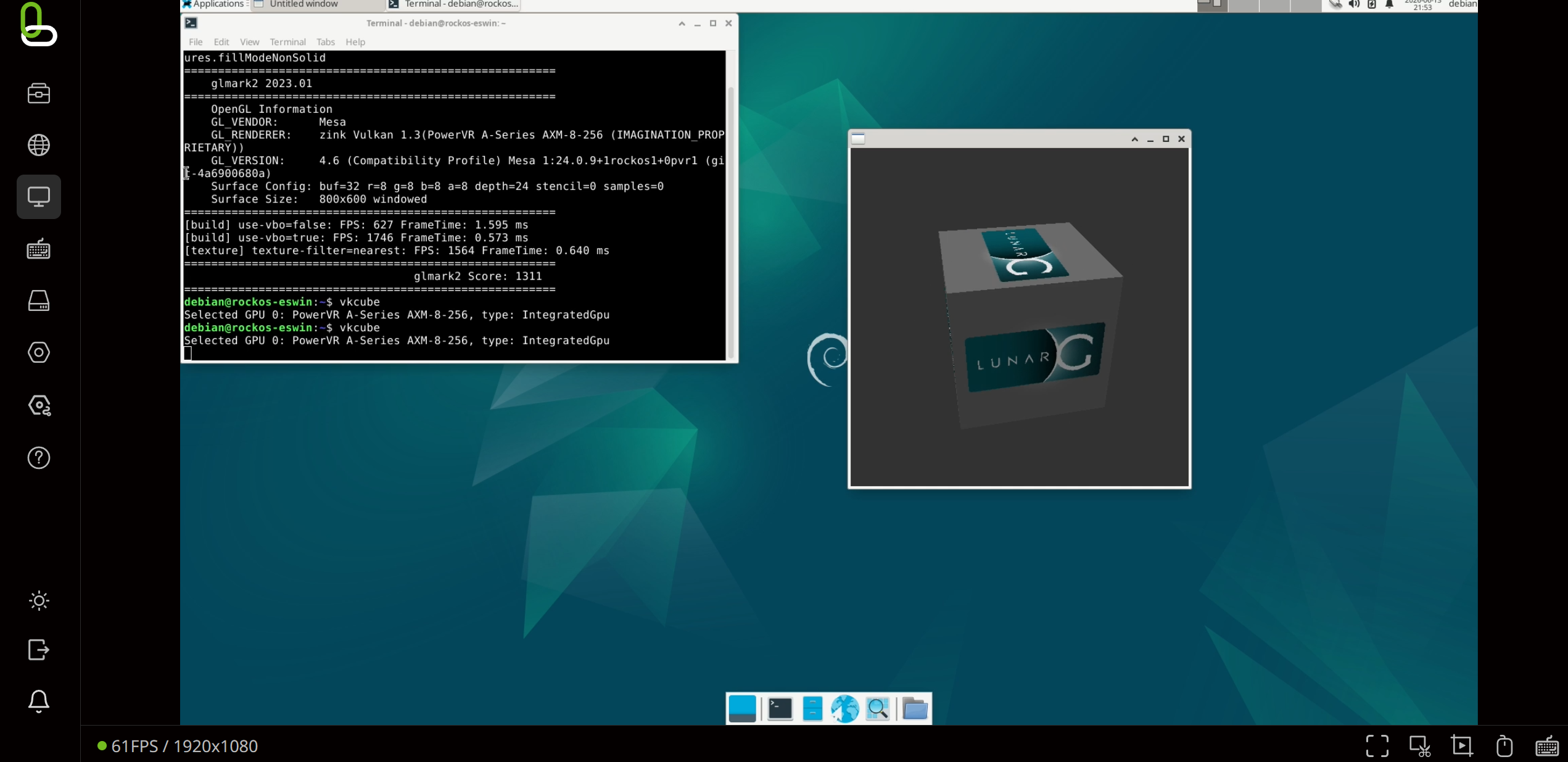Open the Terminal menu in the menu bar

coord(287,42)
